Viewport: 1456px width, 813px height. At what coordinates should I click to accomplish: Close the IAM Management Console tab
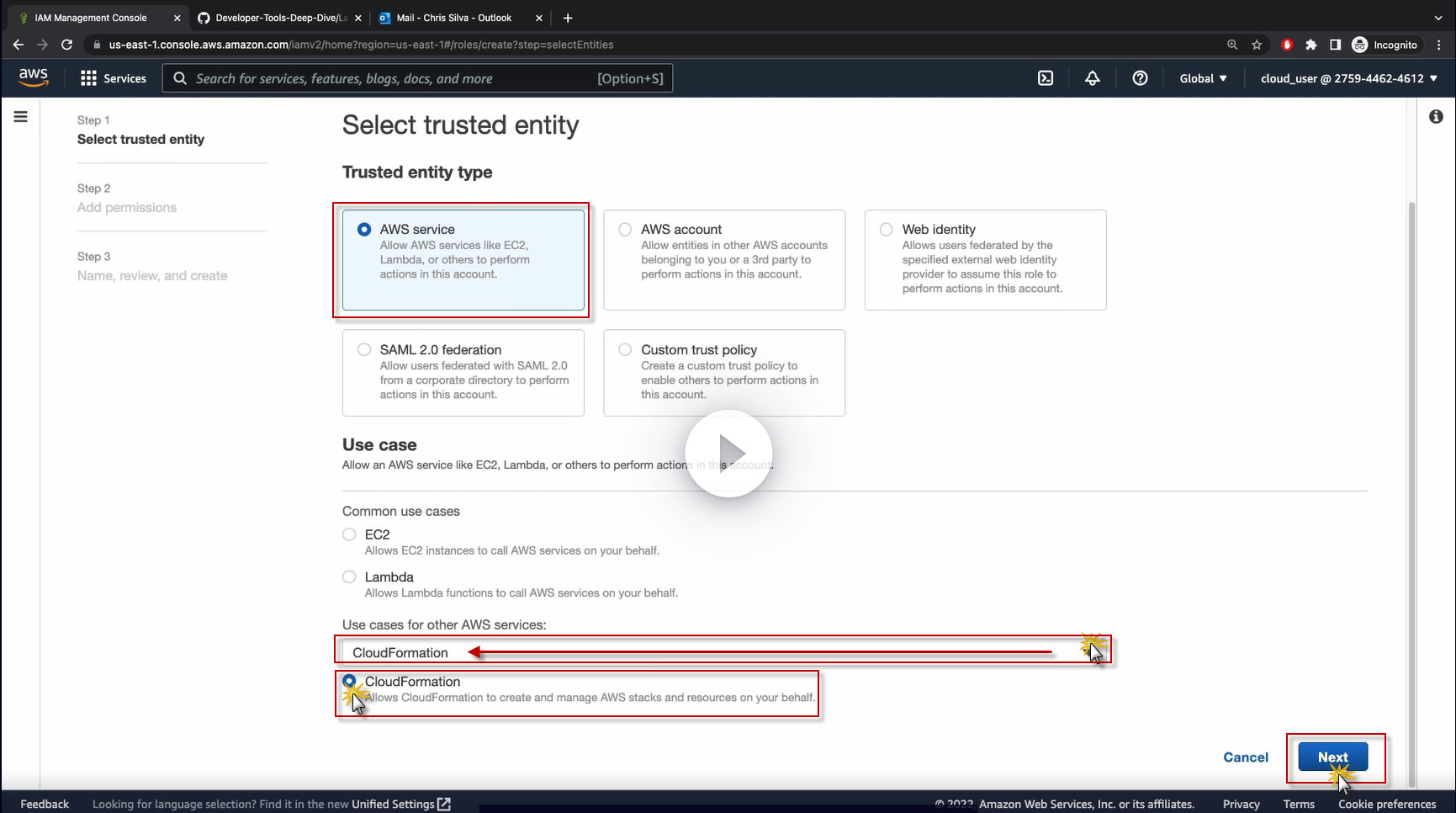click(x=177, y=18)
